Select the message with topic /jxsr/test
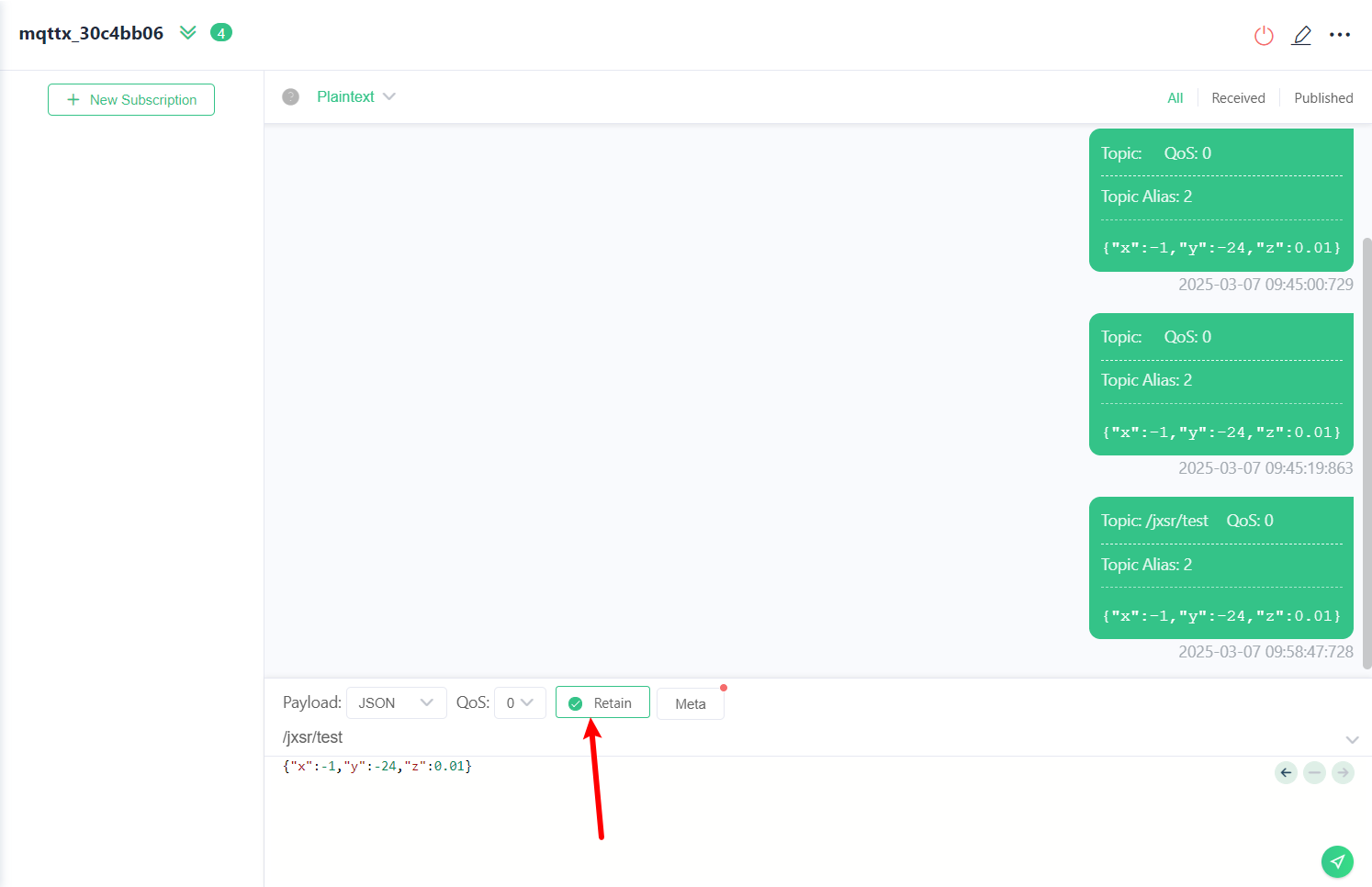The height and width of the screenshot is (887, 1372). 1221,567
